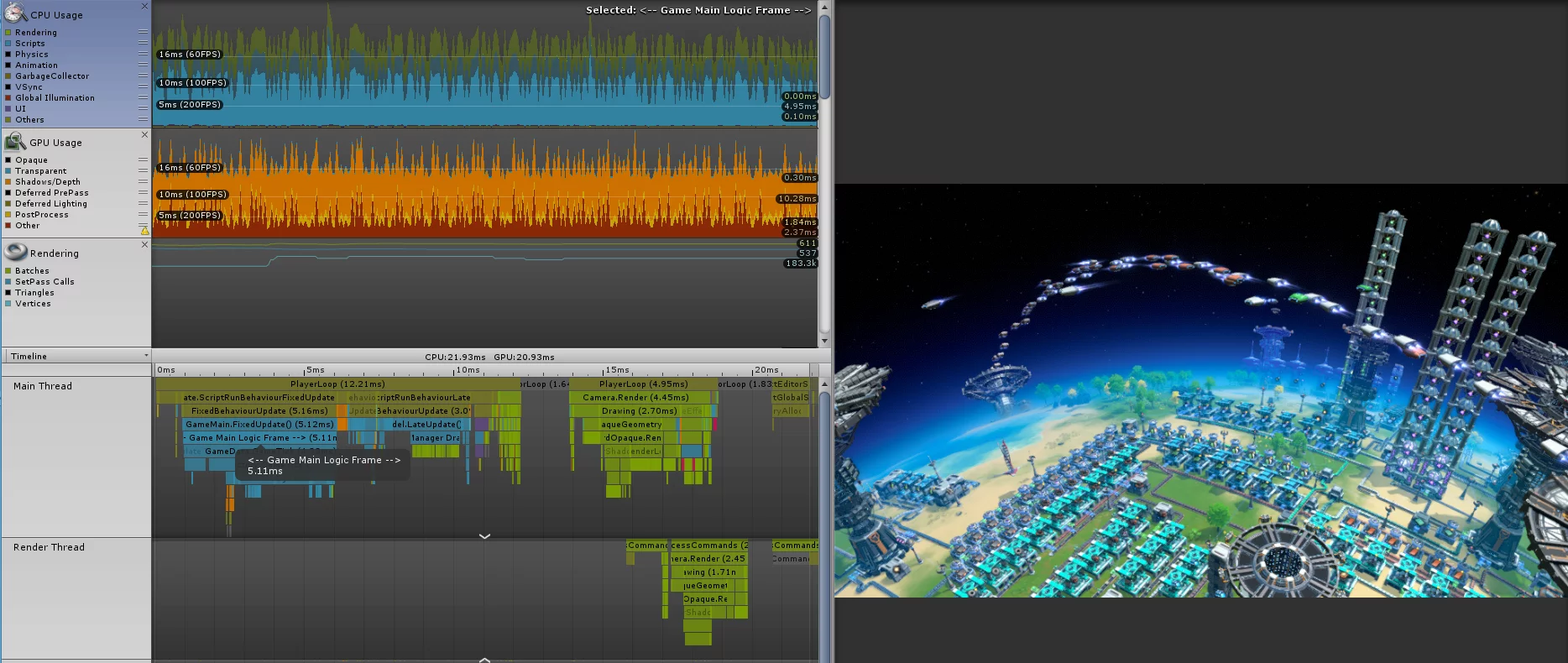Toggle the UI category color box
This screenshot has height=663, width=1568.
coord(8,109)
